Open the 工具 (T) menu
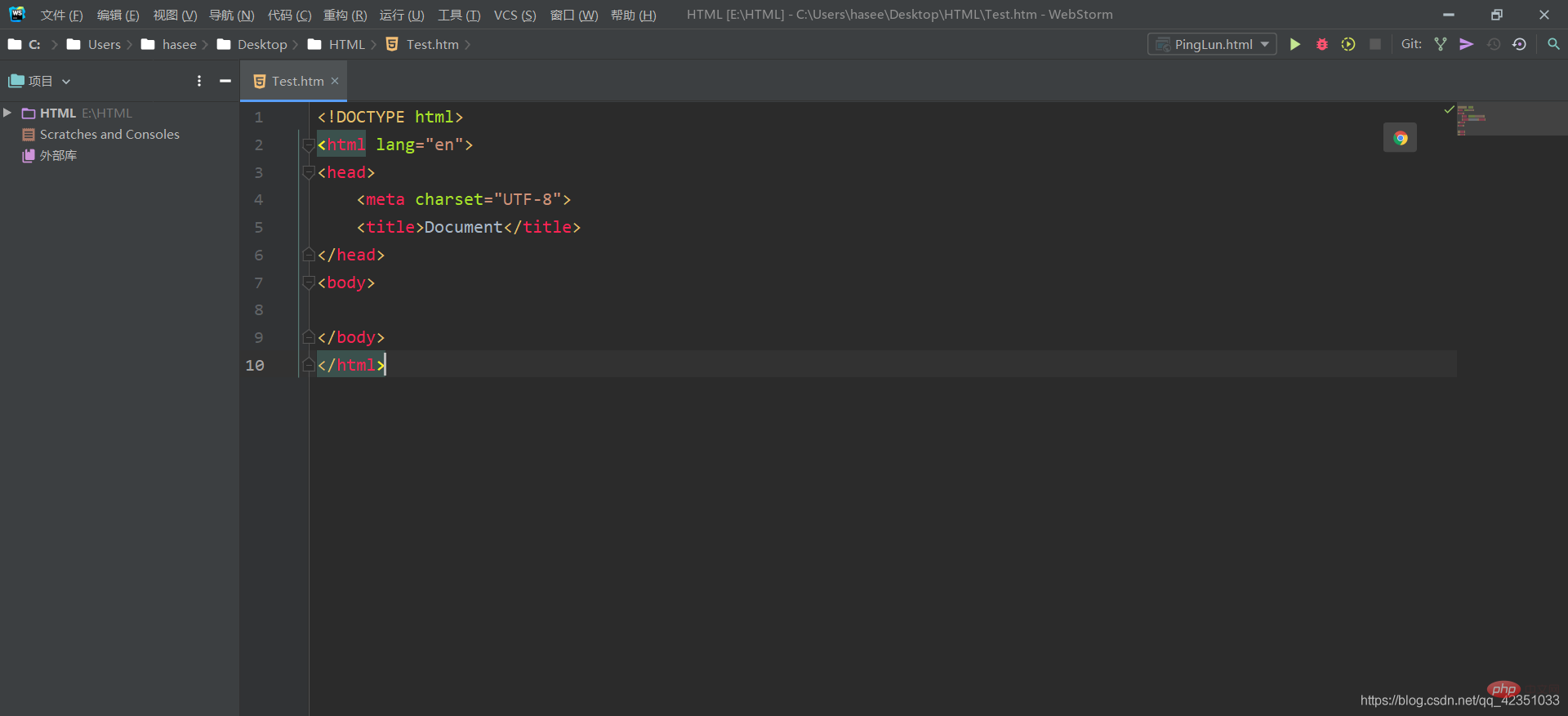The height and width of the screenshot is (716, 1568). pyautogui.click(x=459, y=15)
